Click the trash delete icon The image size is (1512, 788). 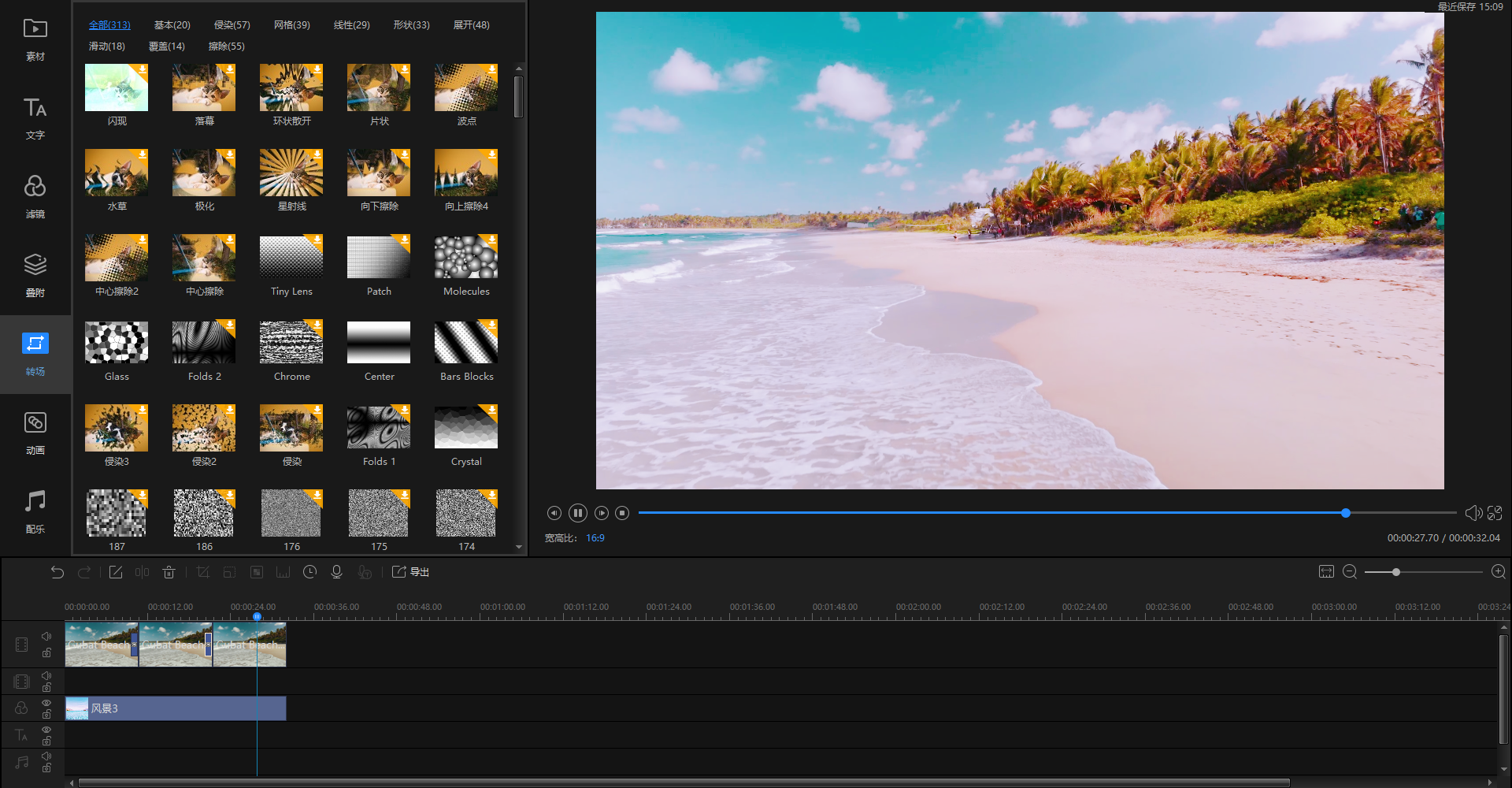click(169, 572)
